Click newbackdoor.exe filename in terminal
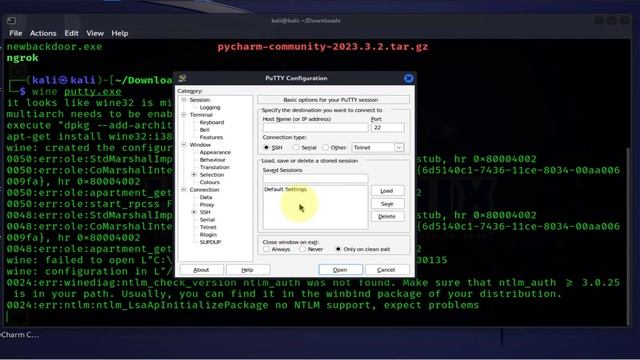 54,47
